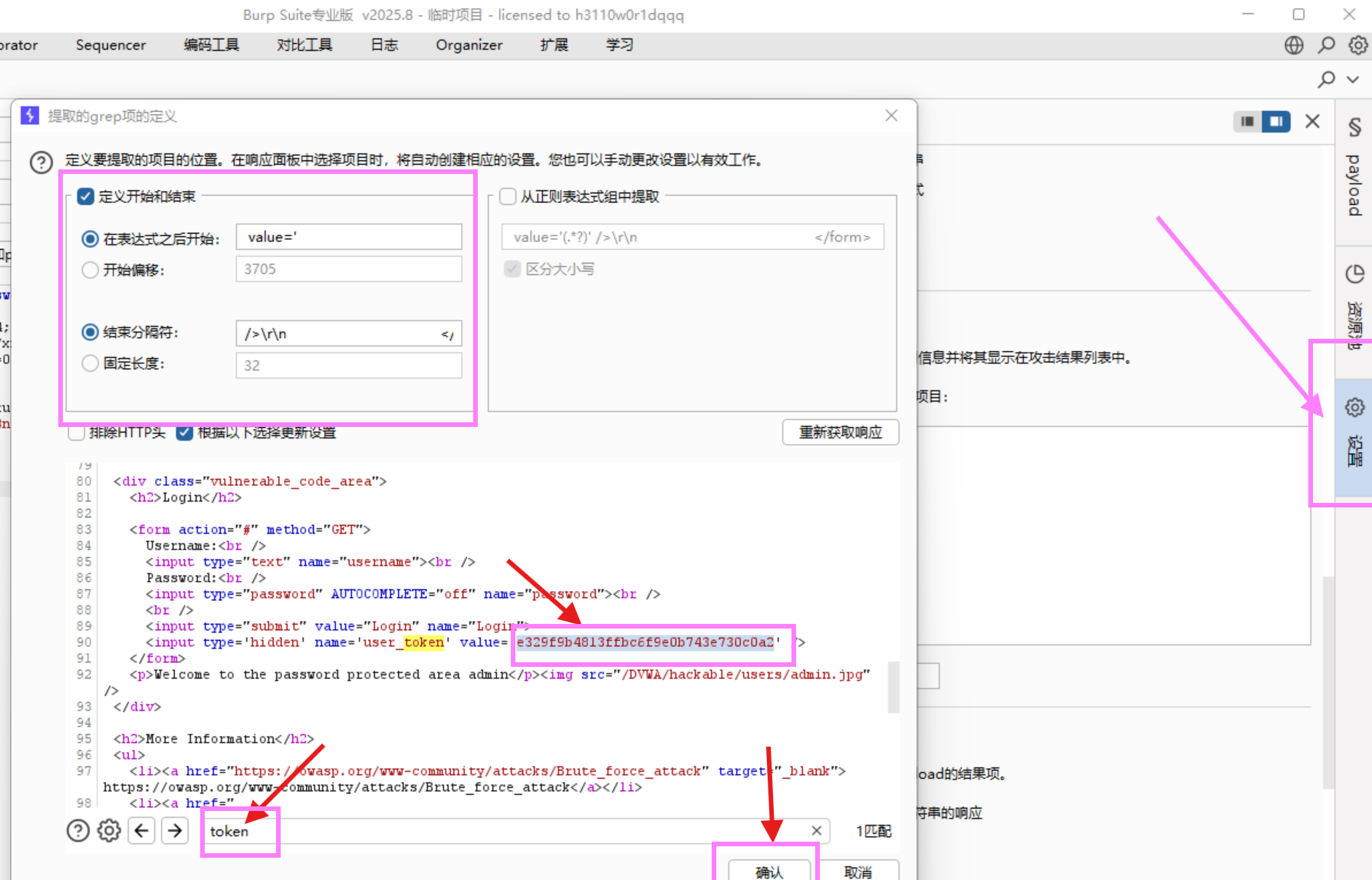The image size is (1372, 880).
Task: Enable 从正则表达式组中提取 checkbox
Action: 508,196
